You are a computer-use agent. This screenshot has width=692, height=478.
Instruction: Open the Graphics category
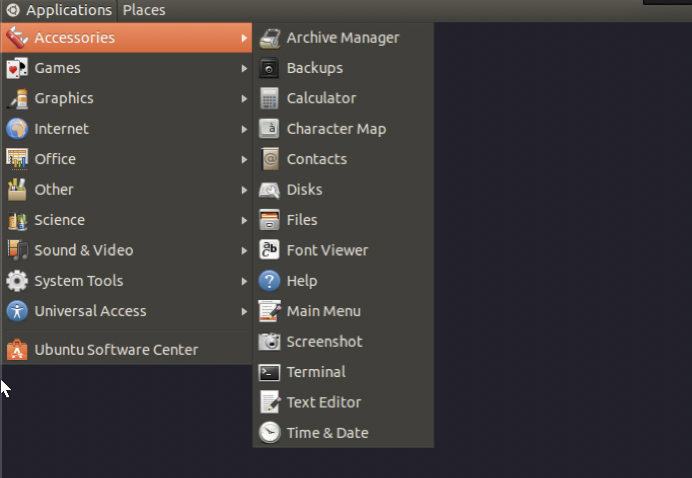coord(127,98)
